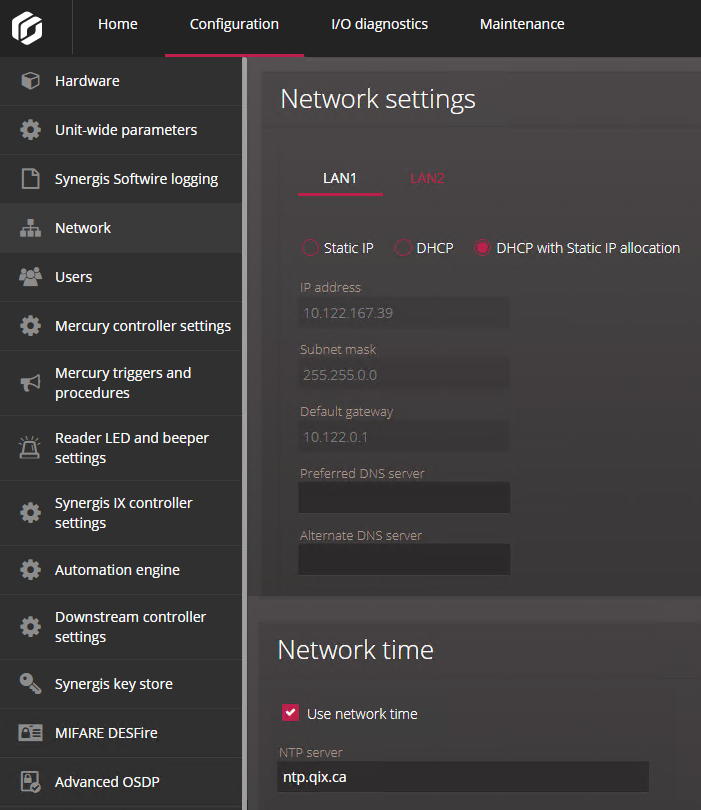This screenshot has width=701, height=810.
Task: Choose the DHCP option
Action: [400, 247]
